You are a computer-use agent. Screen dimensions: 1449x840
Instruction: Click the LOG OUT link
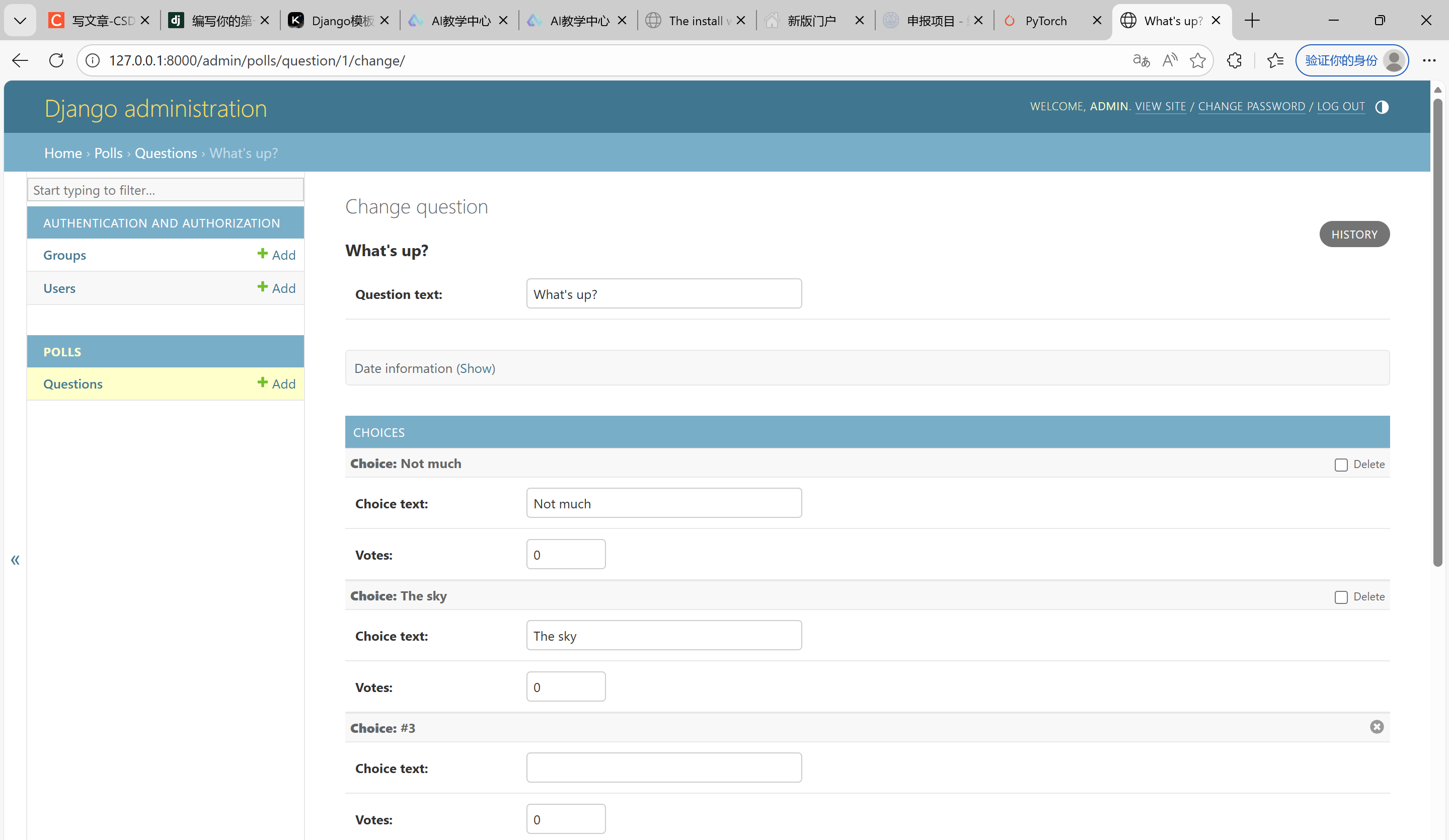click(x=1340, y=106)
